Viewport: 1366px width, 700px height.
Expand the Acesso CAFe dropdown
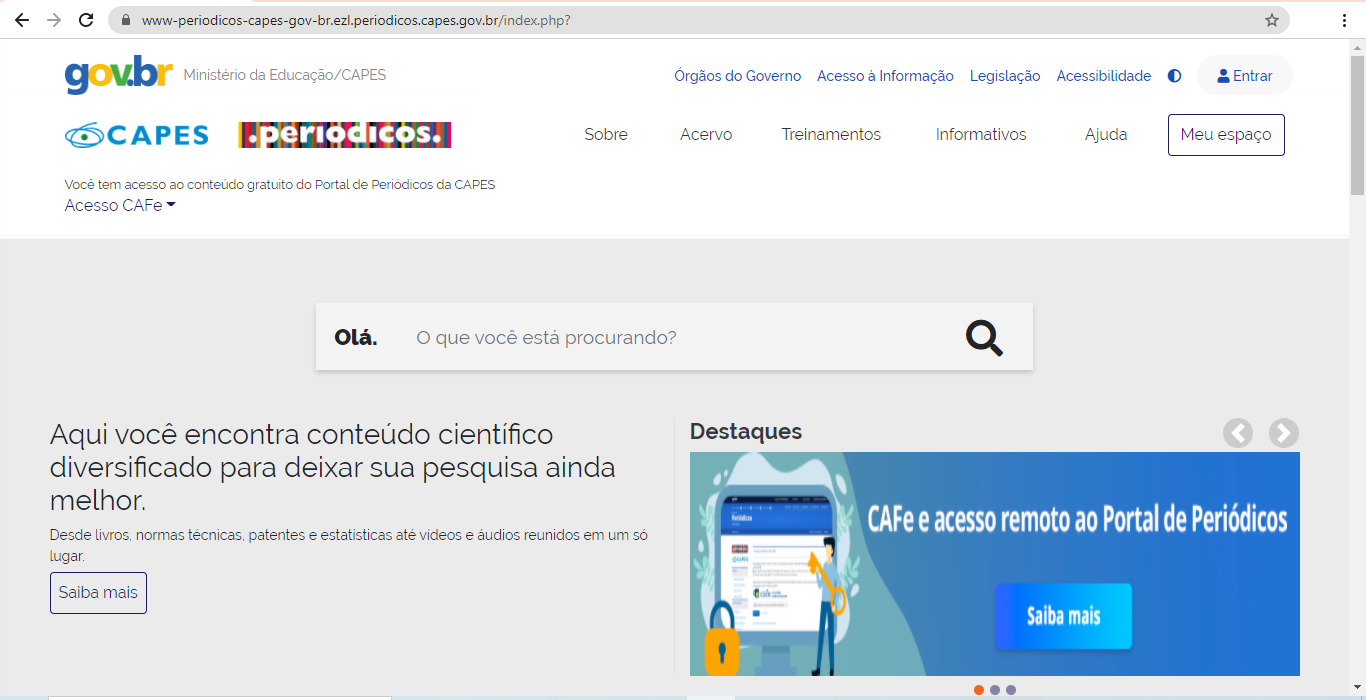(120, 206)
